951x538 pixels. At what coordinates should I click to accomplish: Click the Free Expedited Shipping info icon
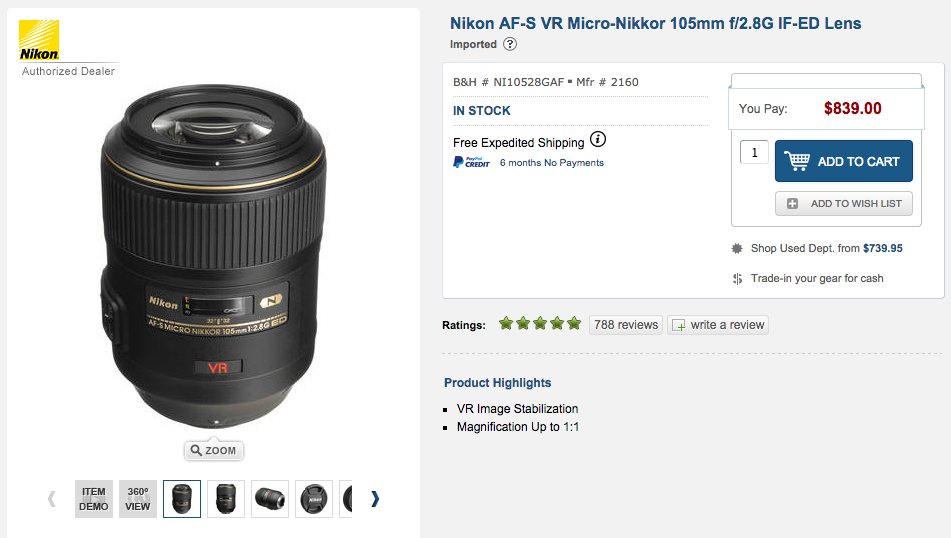[598, 140]
